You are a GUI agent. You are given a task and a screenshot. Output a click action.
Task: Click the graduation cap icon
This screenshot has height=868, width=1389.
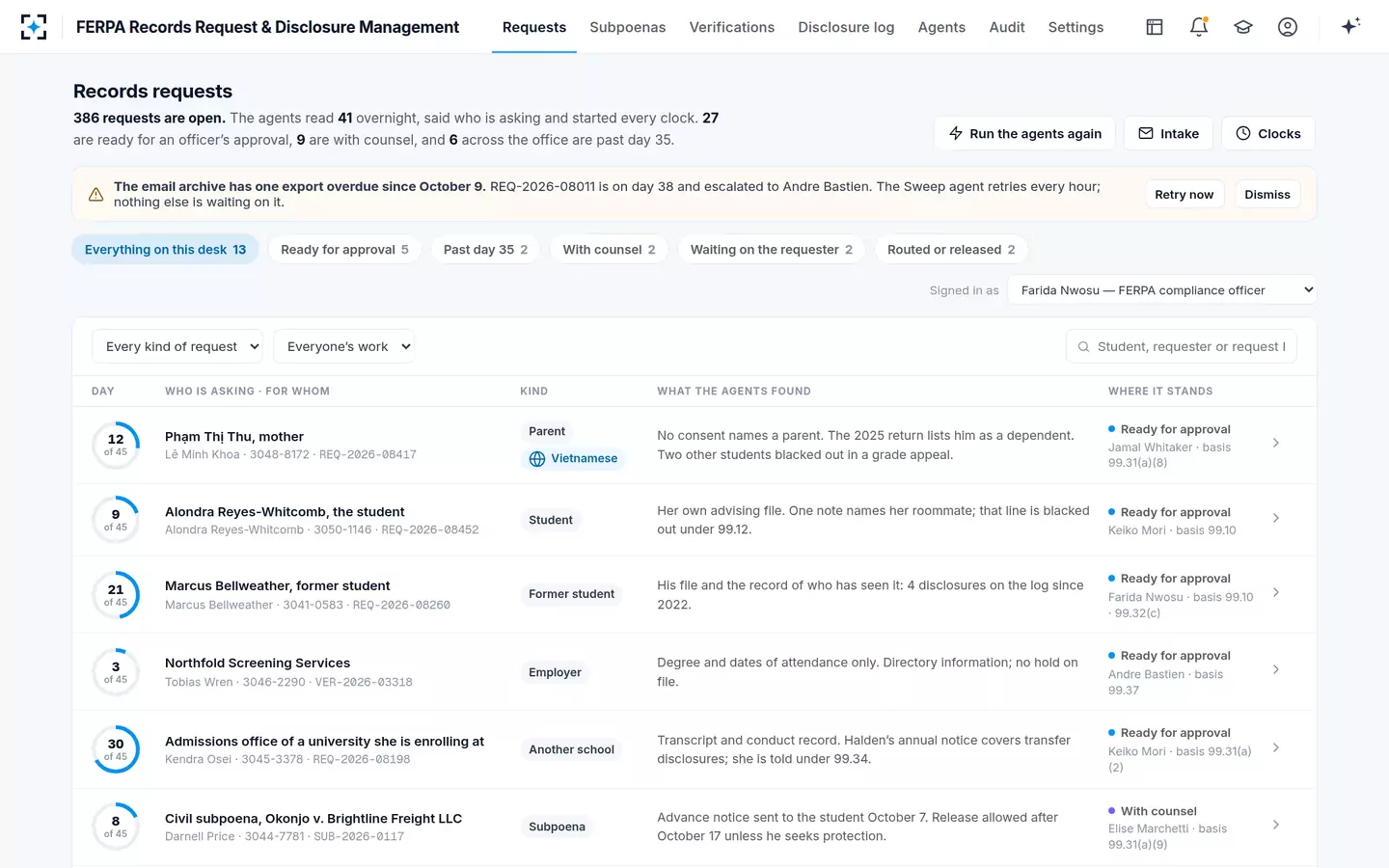tap(1243, 27)
